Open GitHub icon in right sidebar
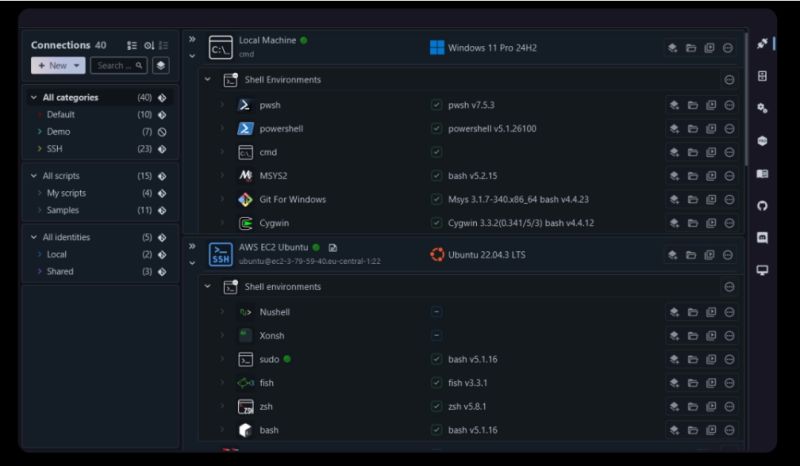 tap(762, 206)
